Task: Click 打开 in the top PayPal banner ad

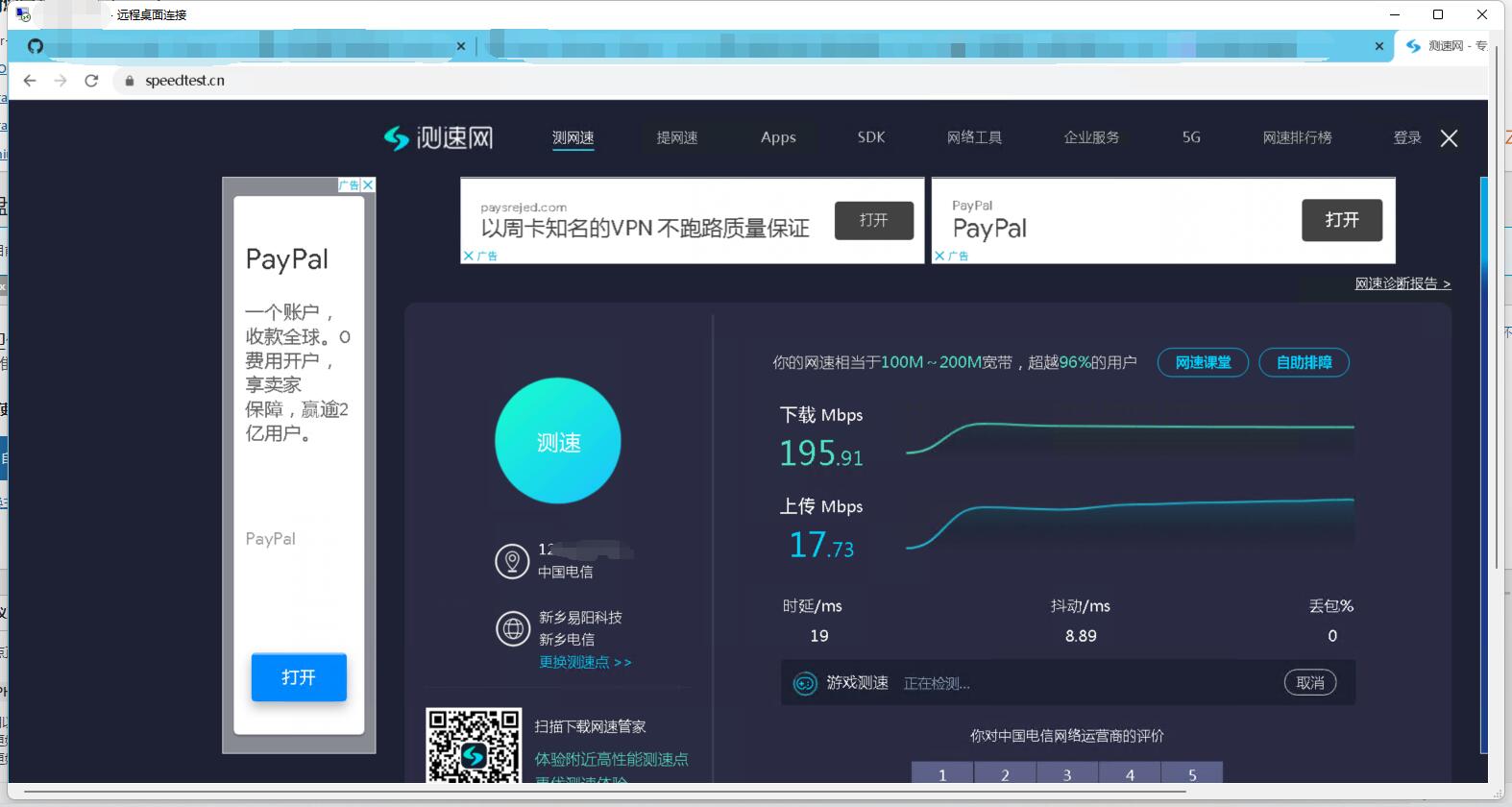Action: (x=1342, y=220)
